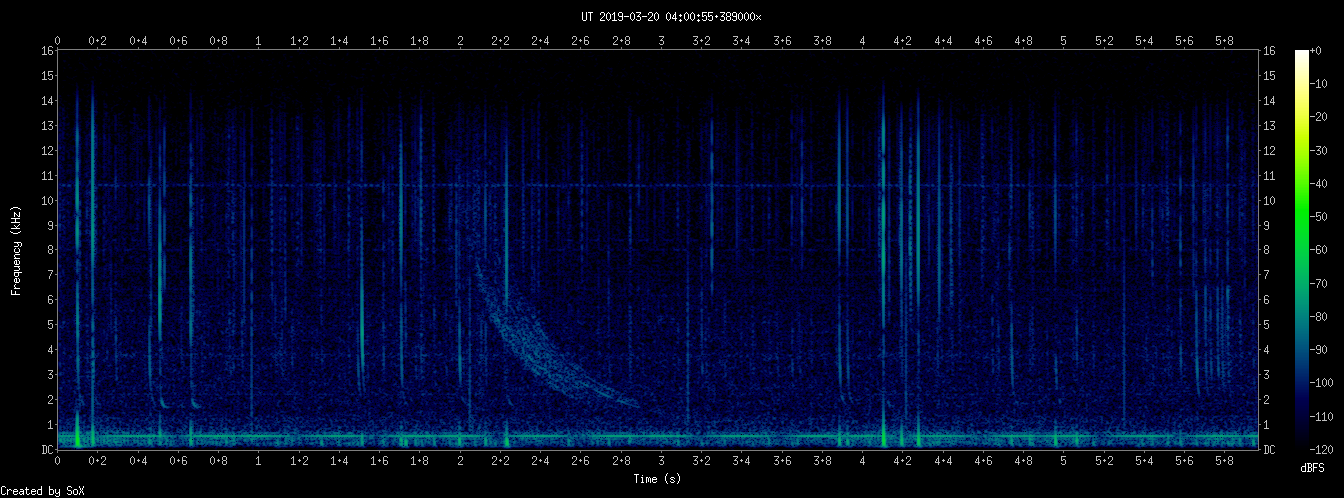Click "0" on the top time axis

coord(58,41)
